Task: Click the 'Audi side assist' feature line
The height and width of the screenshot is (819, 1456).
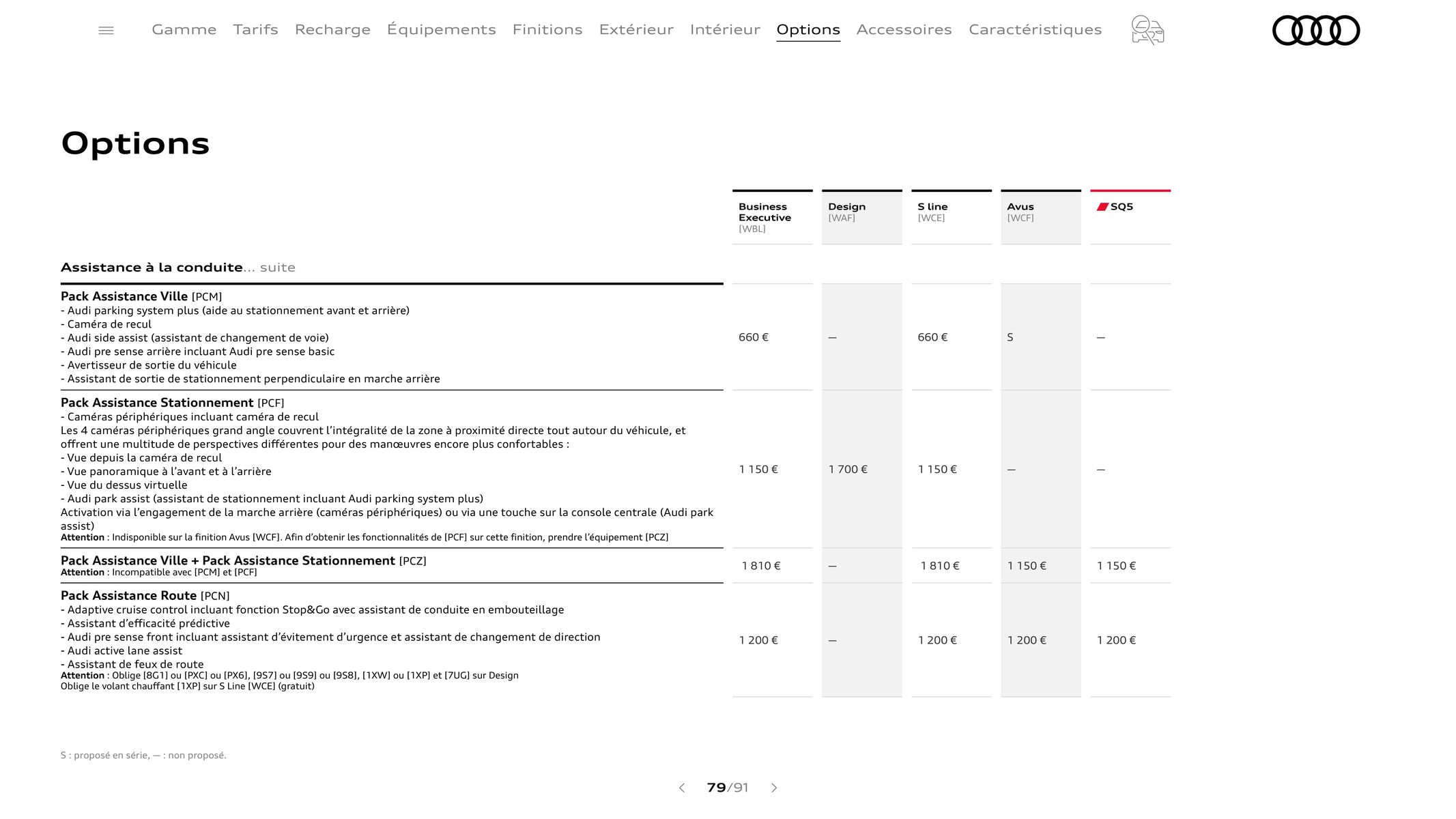Action: [195, 338]
